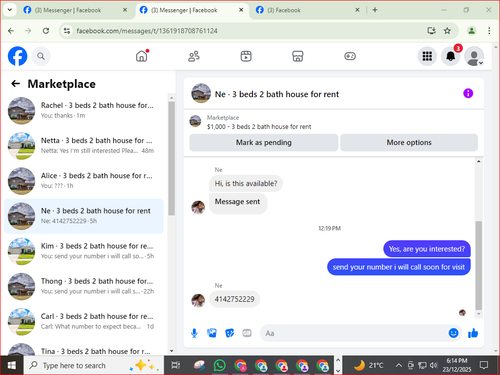Open Netta's conversation
500x375 pixels.
[x=84, y=146]
